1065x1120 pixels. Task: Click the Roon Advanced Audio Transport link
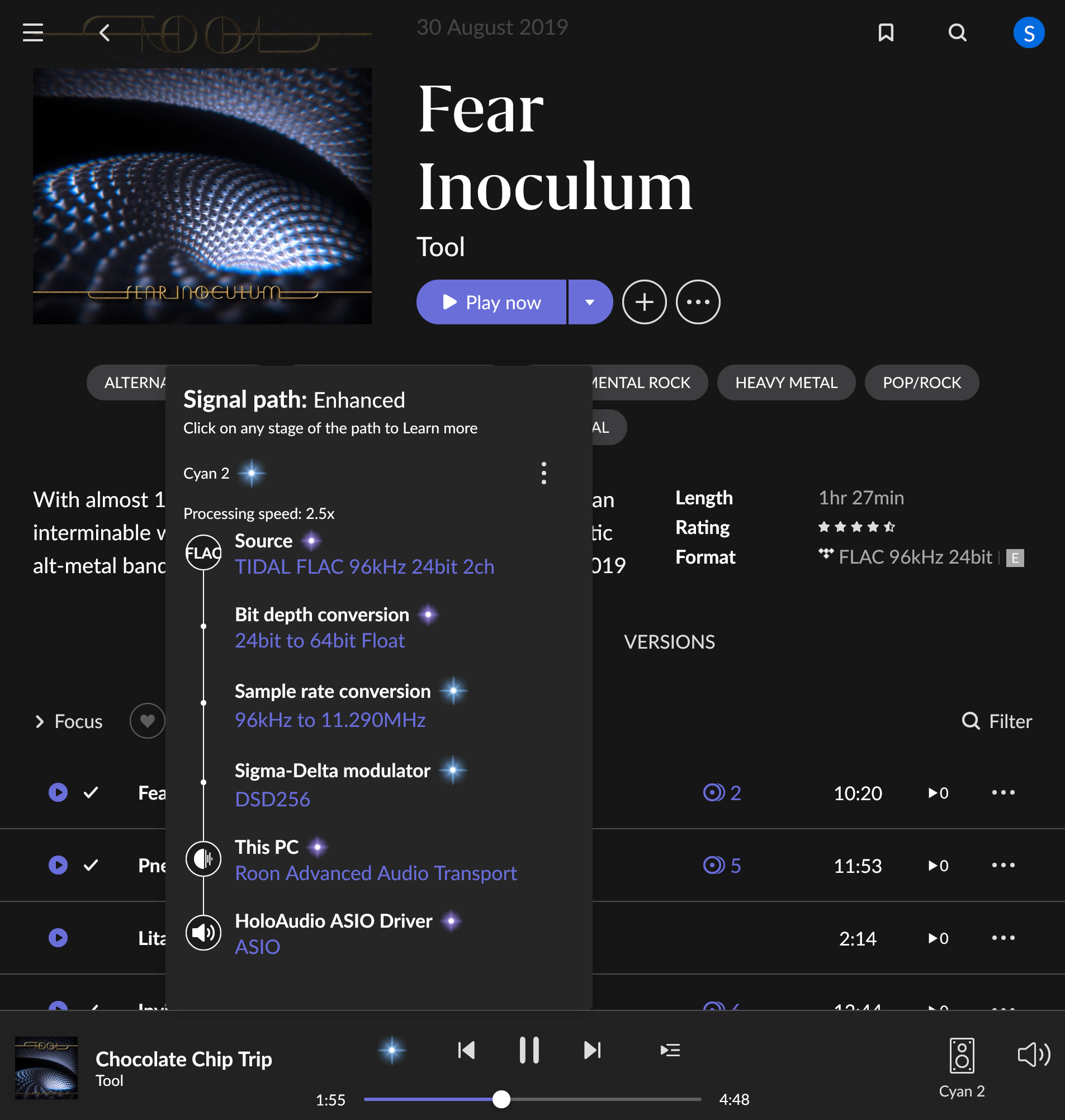click(376, 873)
